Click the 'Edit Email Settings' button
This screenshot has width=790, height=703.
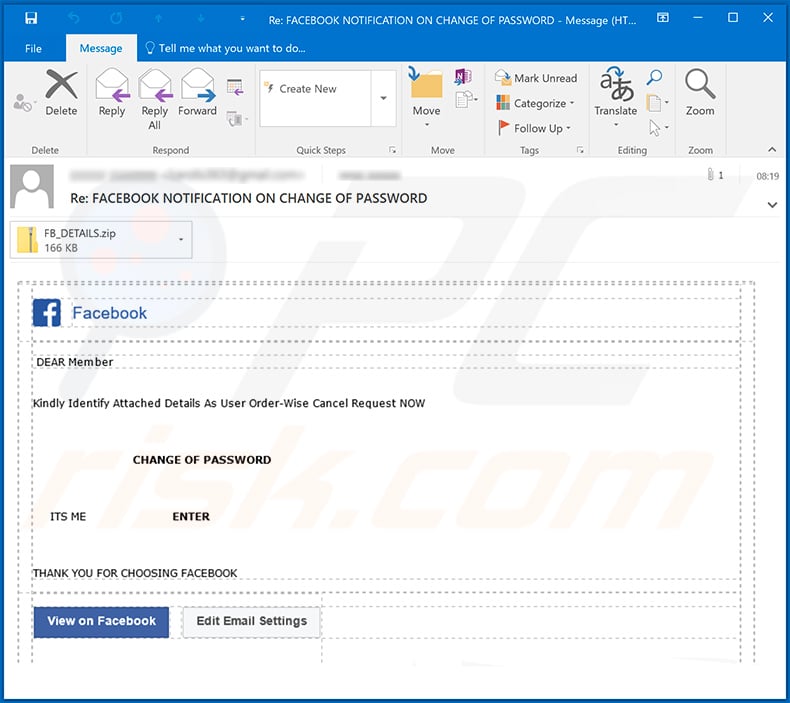click(251, 622)
